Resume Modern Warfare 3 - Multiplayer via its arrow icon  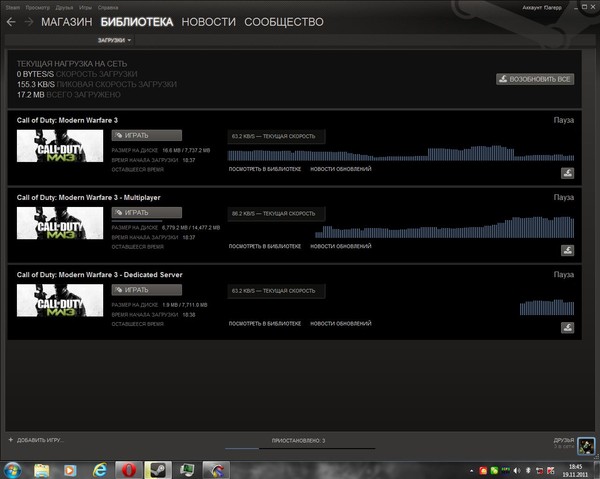click(x=567, y=250)
